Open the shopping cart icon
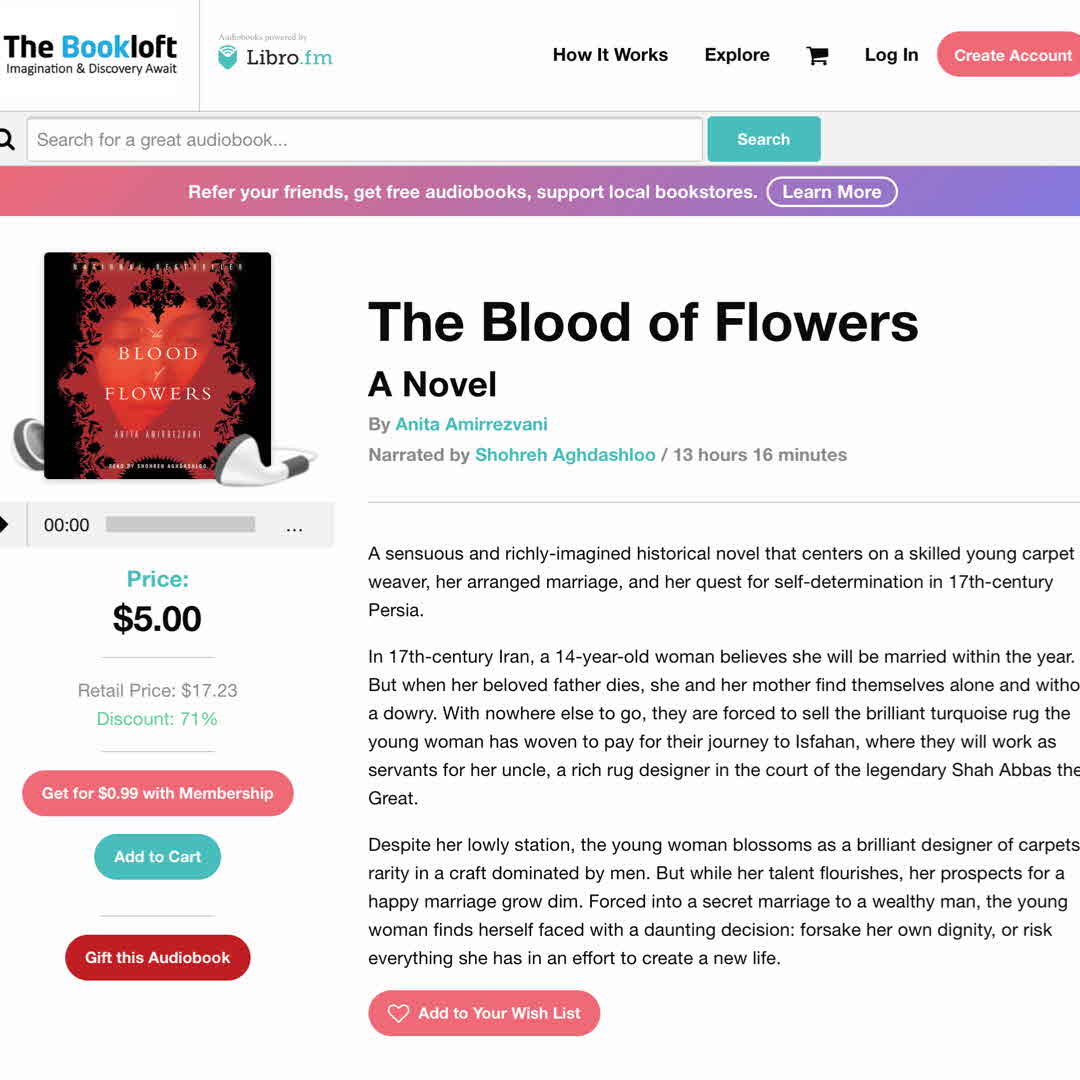The image size is (1080, 1080). click(x=817, y=56)
